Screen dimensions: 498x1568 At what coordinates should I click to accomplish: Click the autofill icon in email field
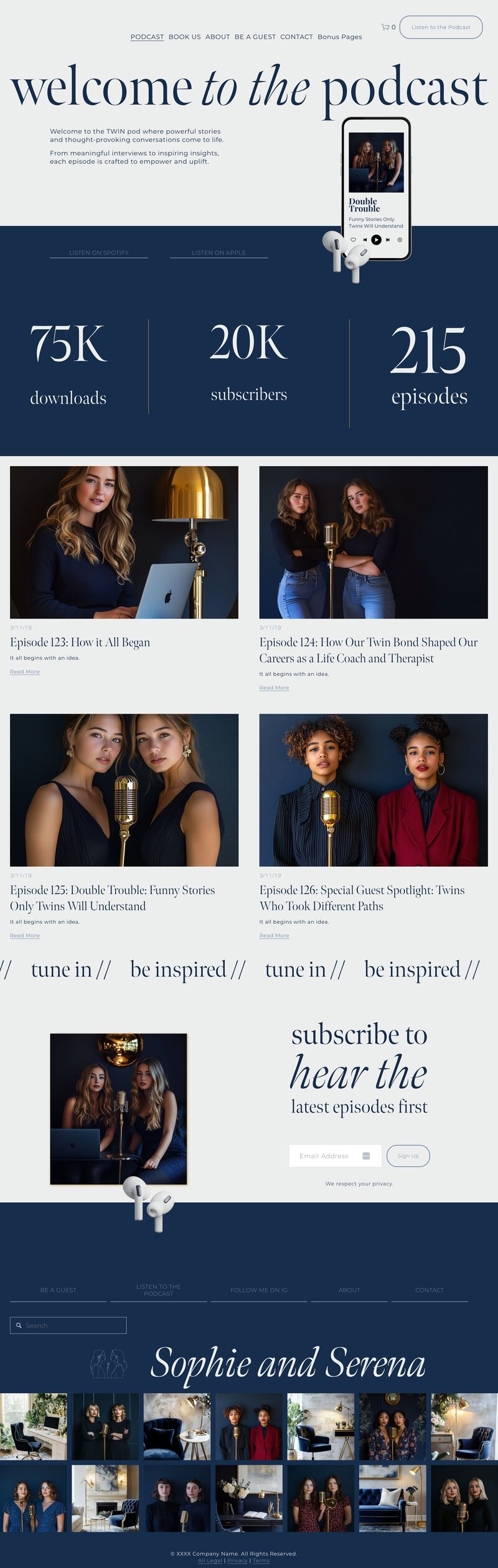(366, 1155)
